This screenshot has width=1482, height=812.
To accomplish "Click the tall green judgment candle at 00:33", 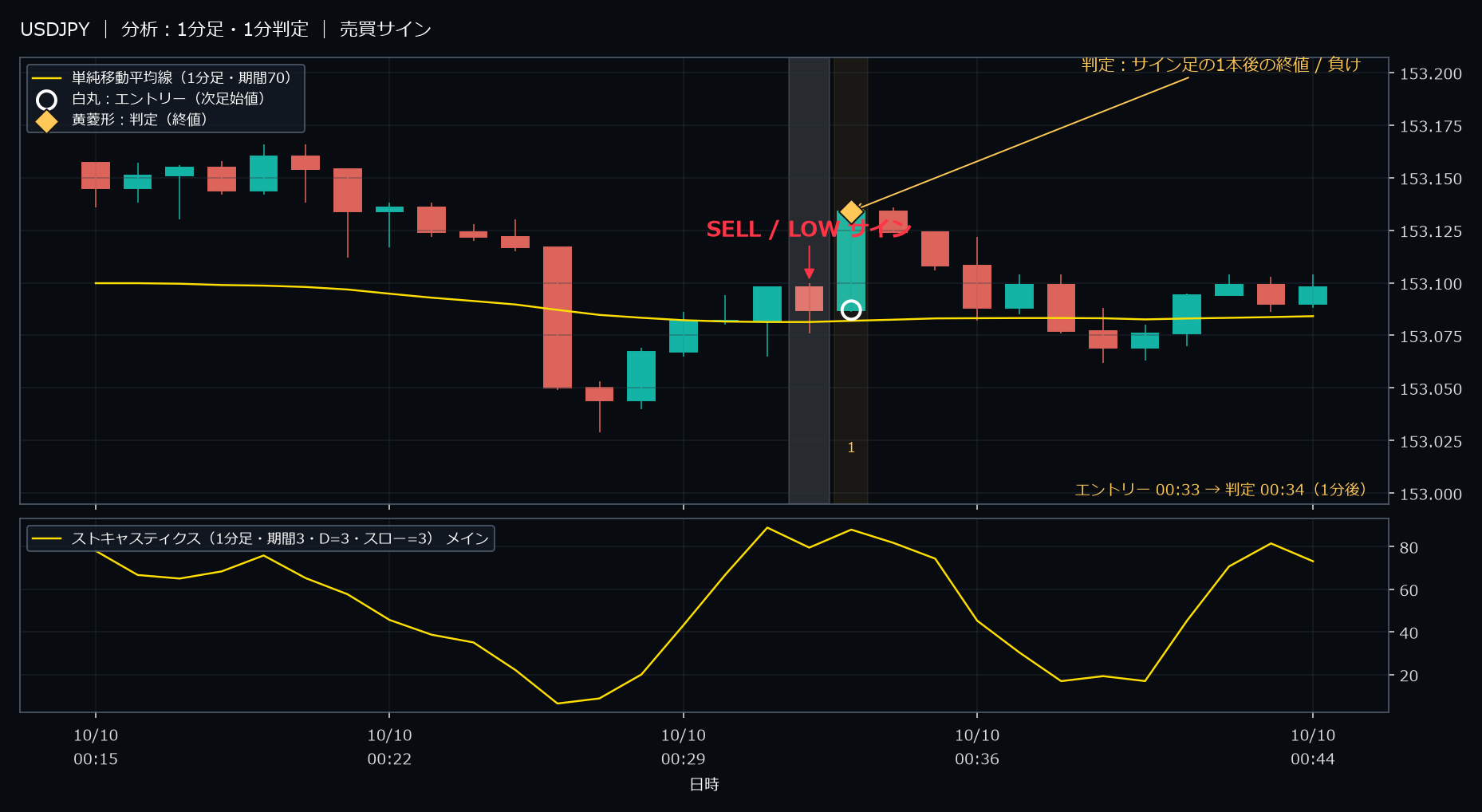I will (851, 261).
